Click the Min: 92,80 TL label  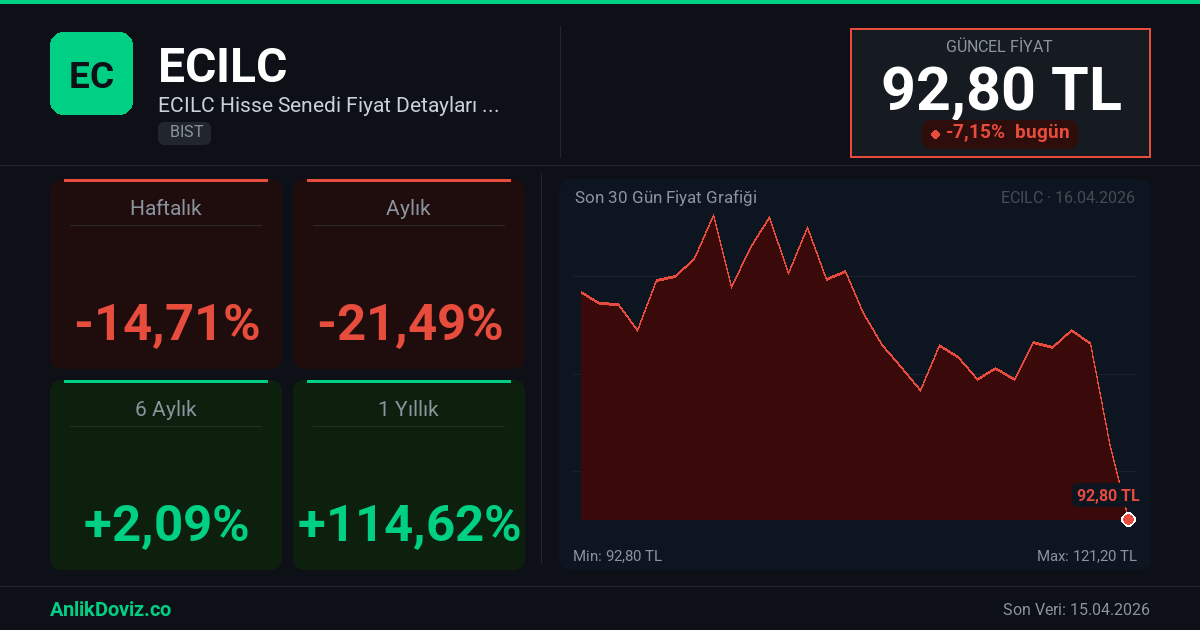tap(617, 555)
